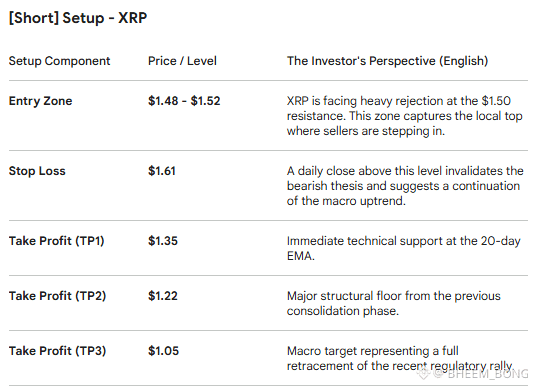Click The Investor's Perspective (English) header
The width and height of the screenshot is (536, 389).
pyautogui.click(x=387, y=61)
